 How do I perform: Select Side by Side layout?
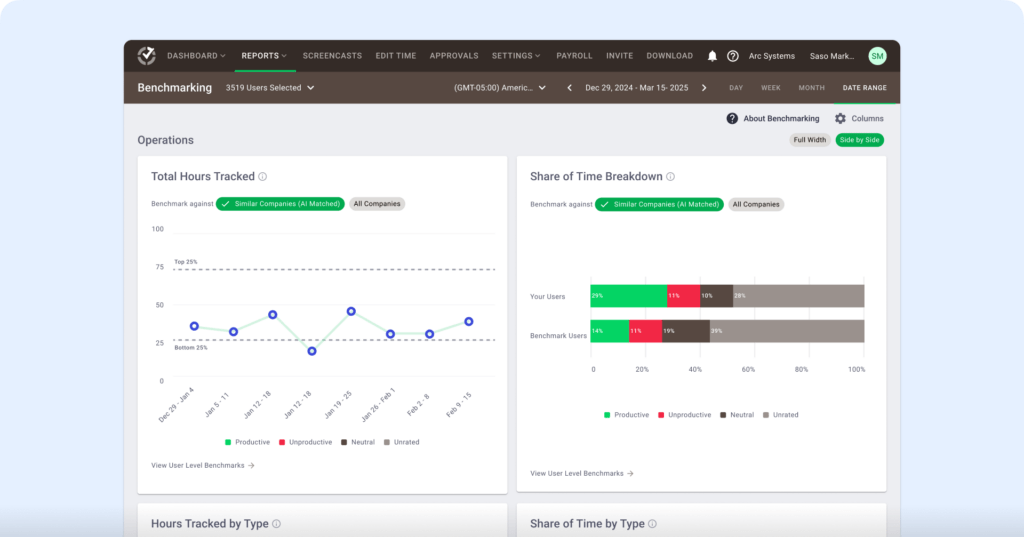(x=860, y=140)
